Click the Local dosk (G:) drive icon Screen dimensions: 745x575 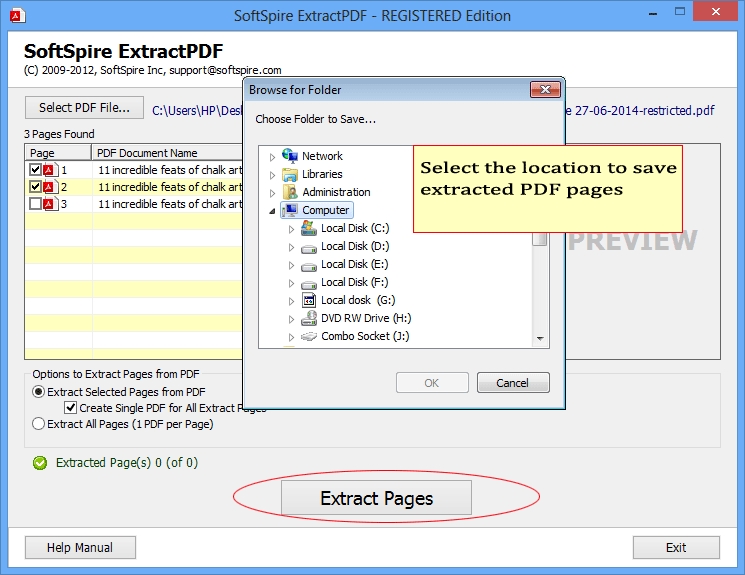point(309,300)
